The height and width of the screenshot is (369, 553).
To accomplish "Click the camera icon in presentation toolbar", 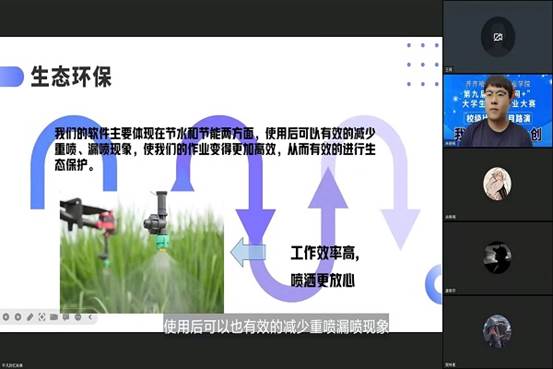I will tap(54, 317).
